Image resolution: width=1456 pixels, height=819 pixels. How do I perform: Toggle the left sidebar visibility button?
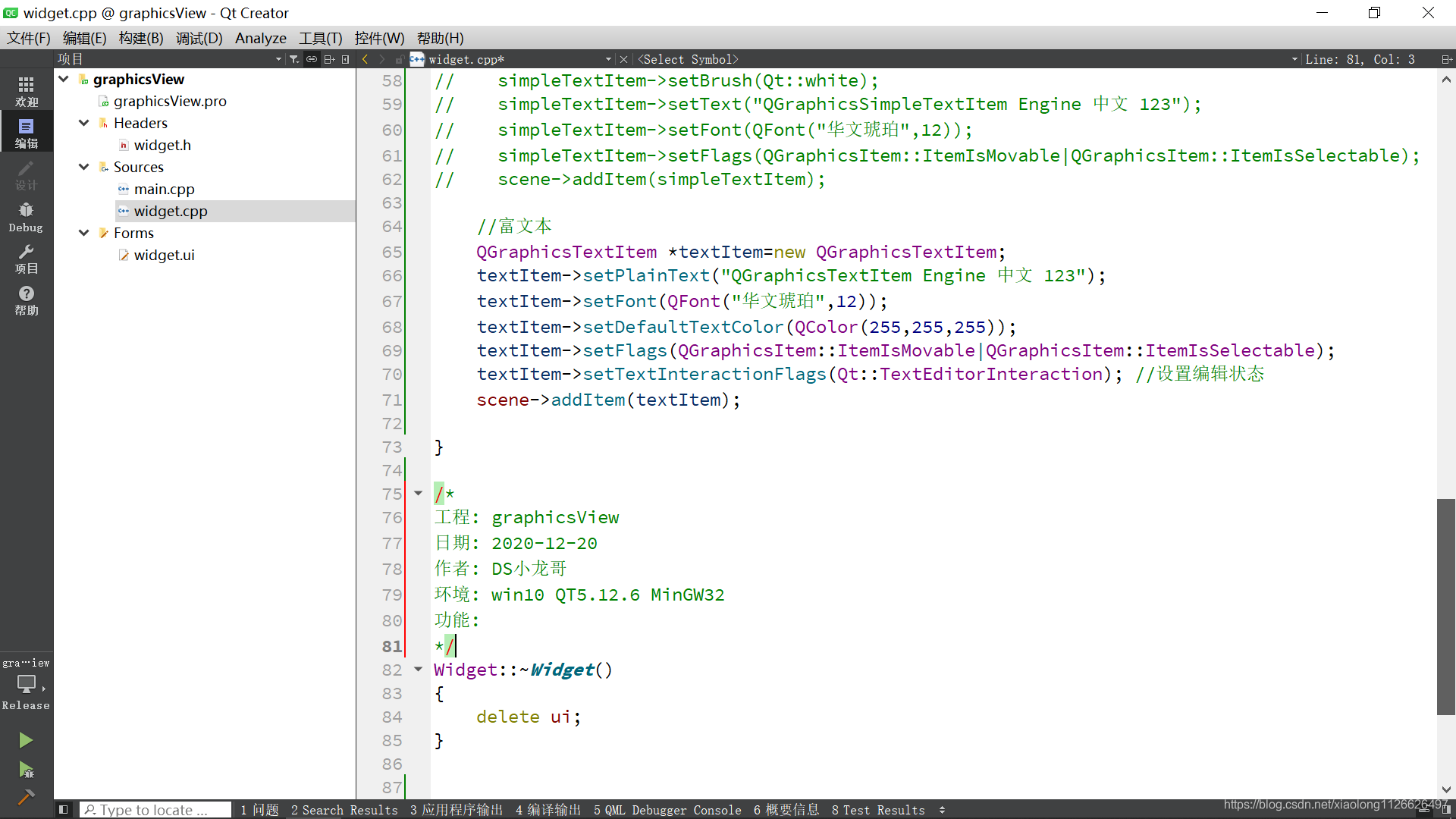pyautogui.click(x=64, y=810)
